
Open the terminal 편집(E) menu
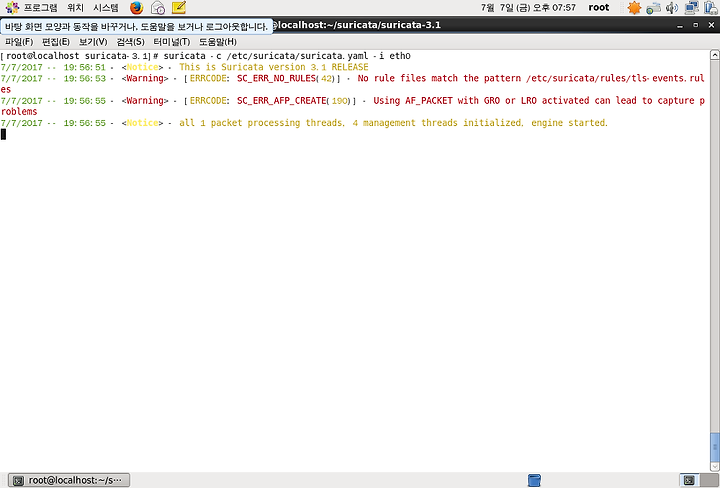[56, 42]
